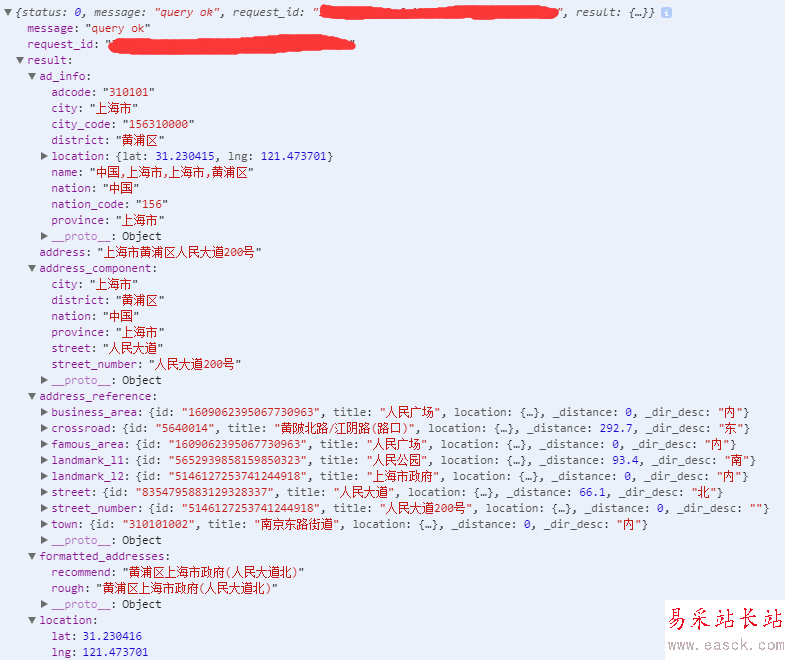Viewport: 785px width, 660px height.
Task: Expand the landmark_l1 entry
Action: coord(44,460)
